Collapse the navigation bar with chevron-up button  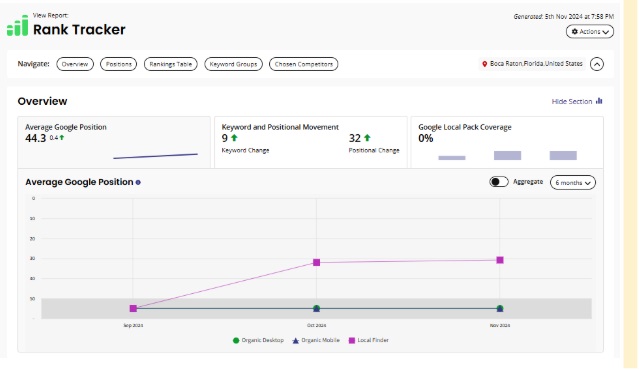pyautogui.click(x=597, y=64)
